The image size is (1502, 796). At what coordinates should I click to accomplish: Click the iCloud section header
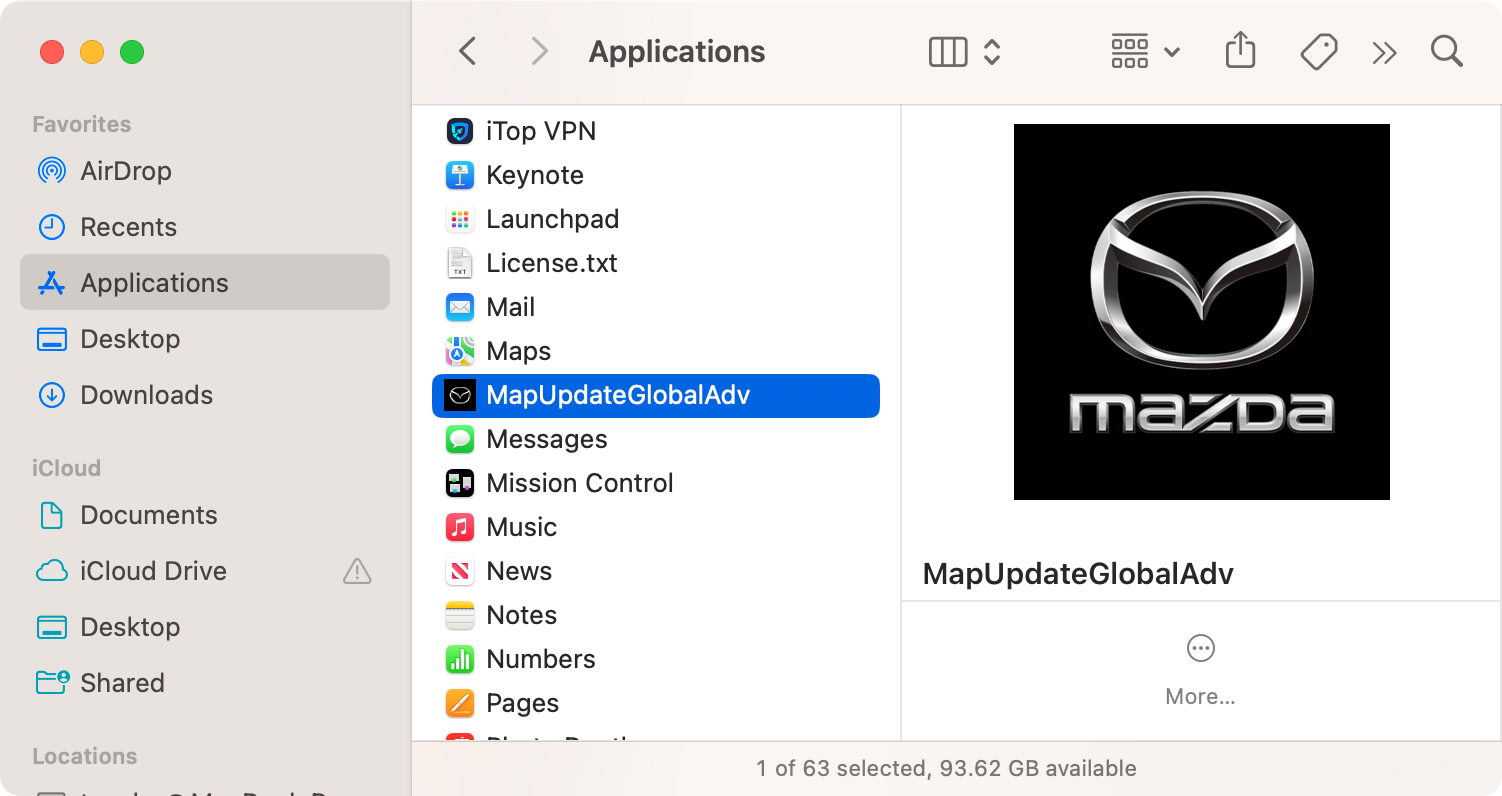[x=66, y=468]
